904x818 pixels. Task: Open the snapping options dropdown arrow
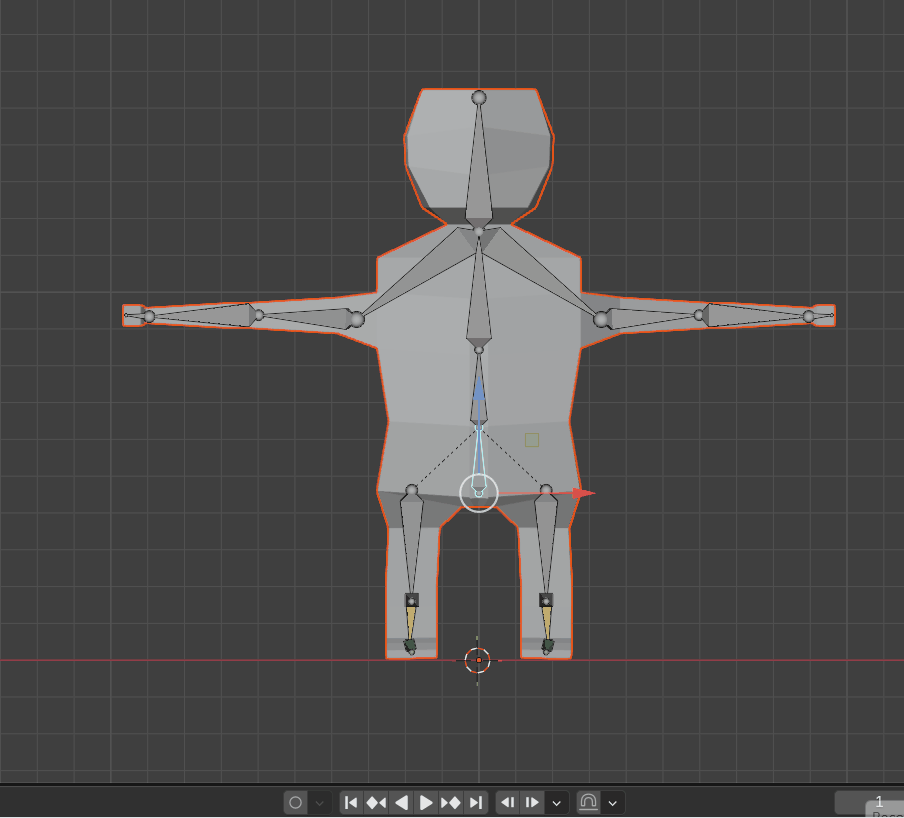click(x=613, y=802)
